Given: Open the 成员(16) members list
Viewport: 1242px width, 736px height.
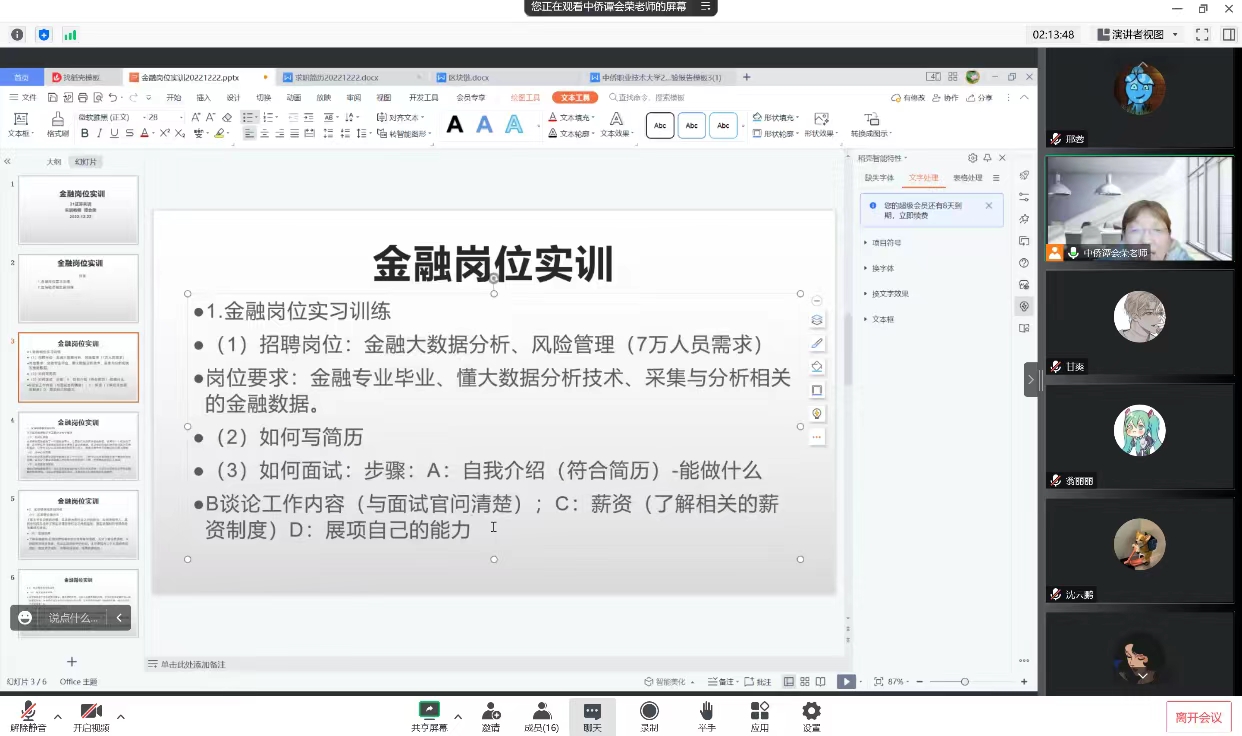Looking at the screenshot, I should pyautogui.click(x=541, y=714).
